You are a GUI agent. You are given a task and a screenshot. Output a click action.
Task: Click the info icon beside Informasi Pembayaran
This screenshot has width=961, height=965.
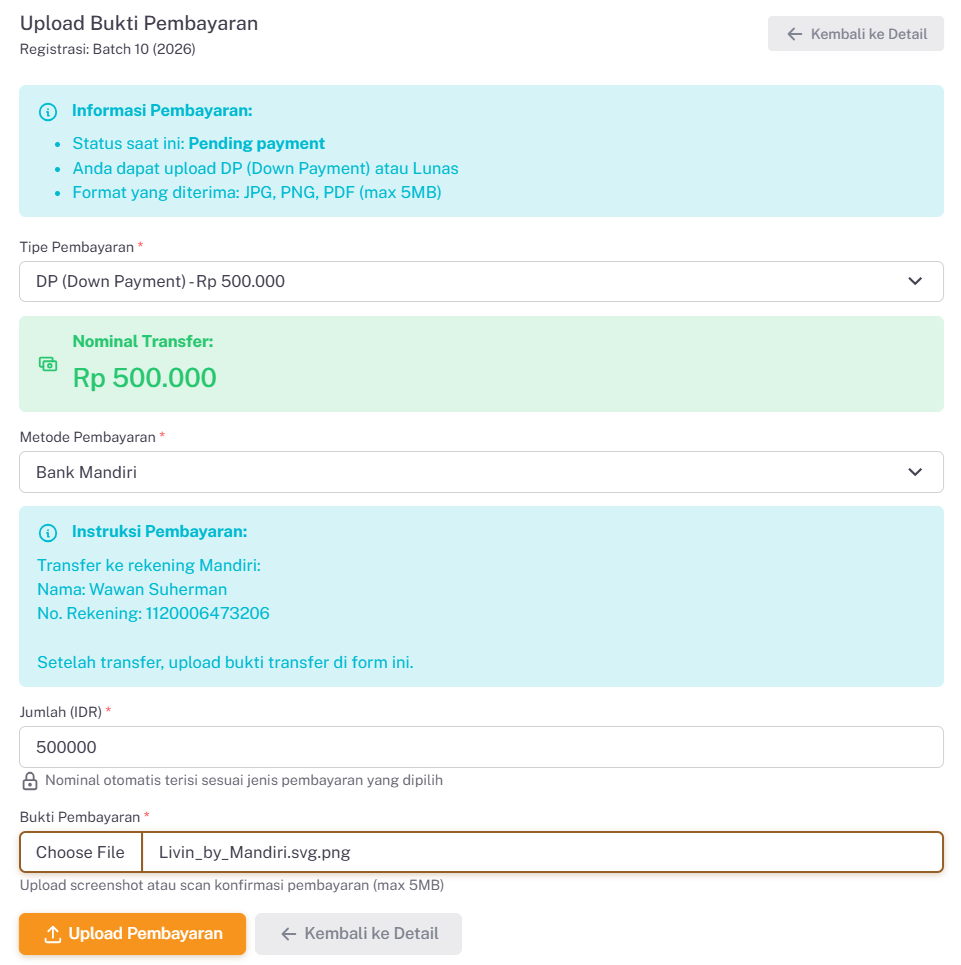point(47,112)
